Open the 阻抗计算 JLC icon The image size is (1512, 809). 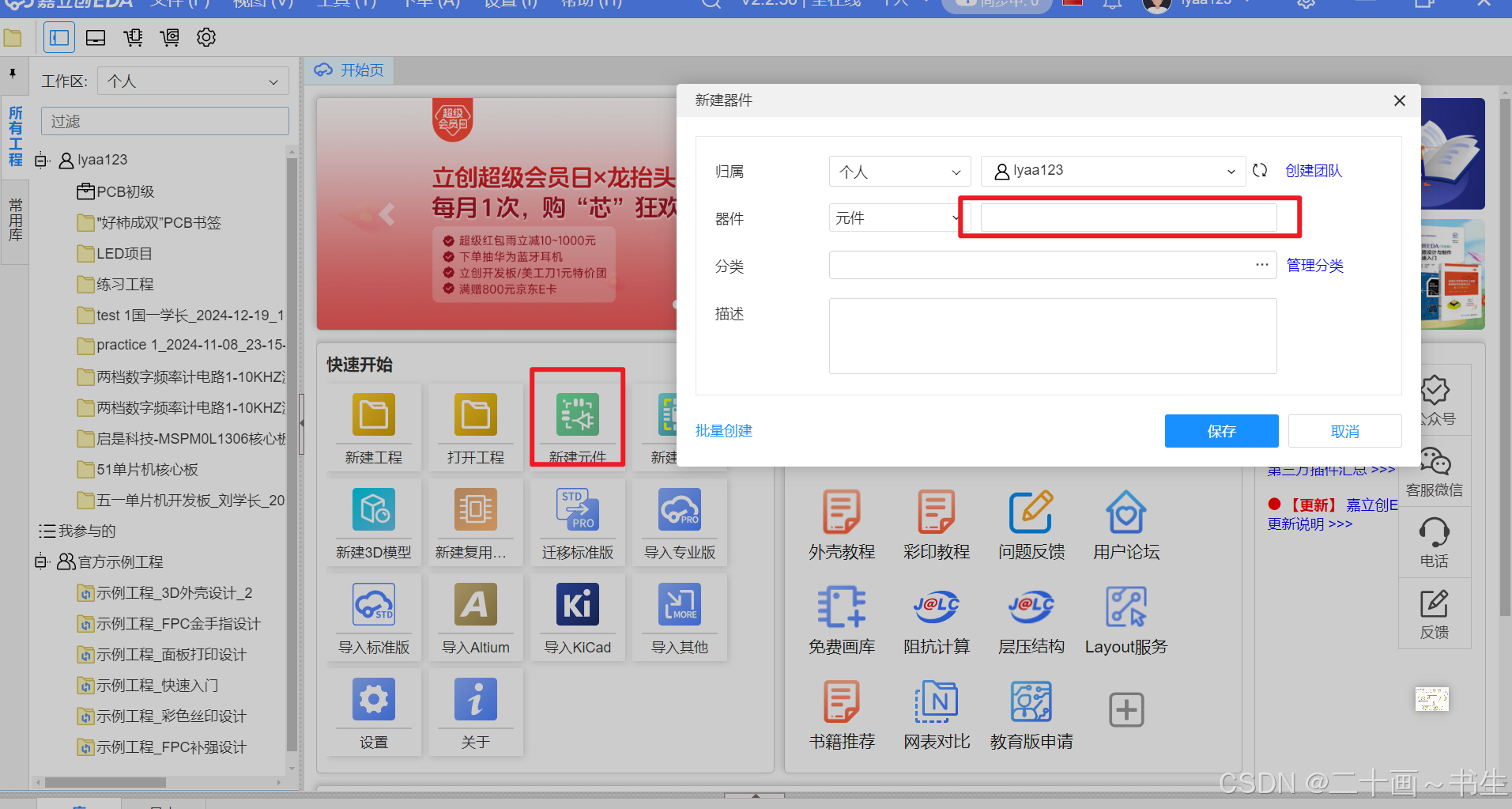(937, 607)
